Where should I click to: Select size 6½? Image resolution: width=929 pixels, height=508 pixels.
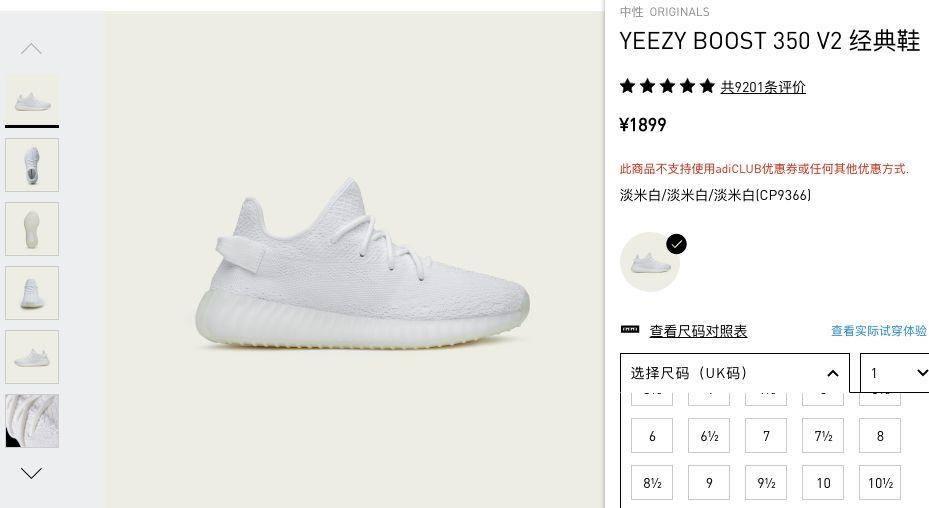(x=709, y=436)
